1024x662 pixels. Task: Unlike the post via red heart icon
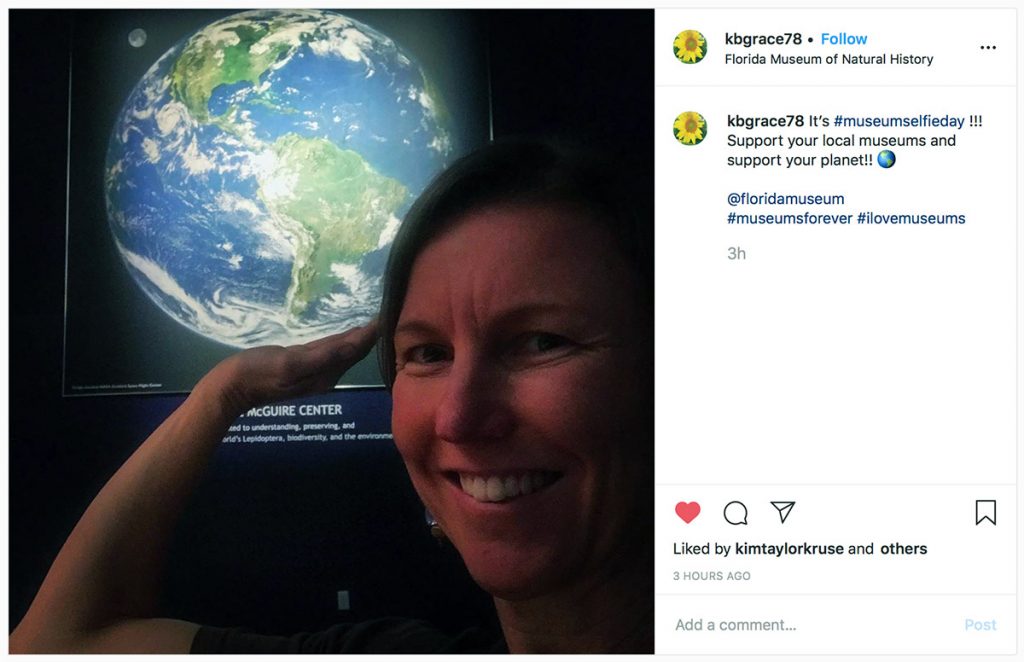687,512
